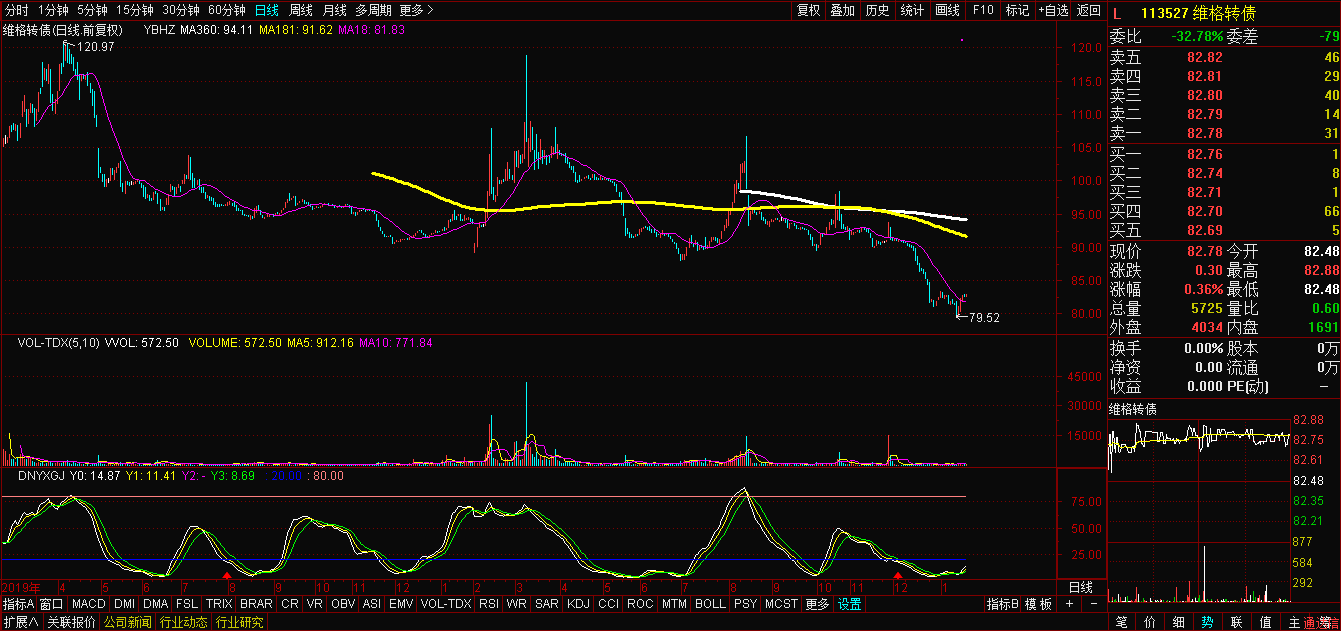Open the 公司新闻 news tab
The image size is (1341, 631).
point(127,622)
